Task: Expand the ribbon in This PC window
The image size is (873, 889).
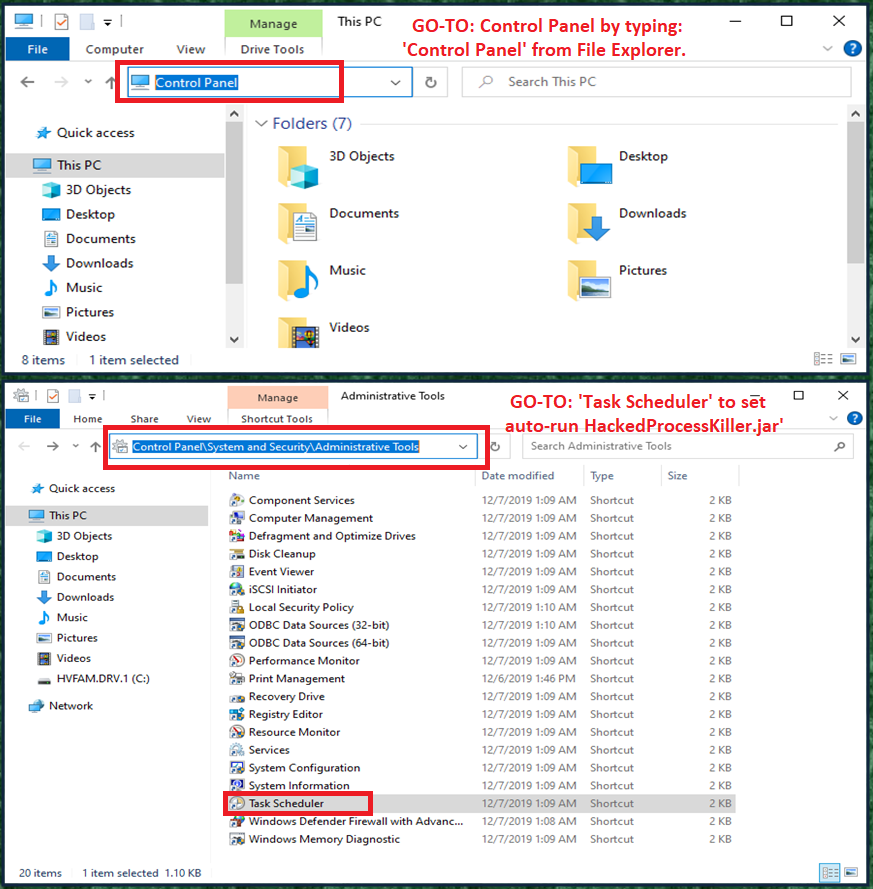Action: click(x=827, y=49)
